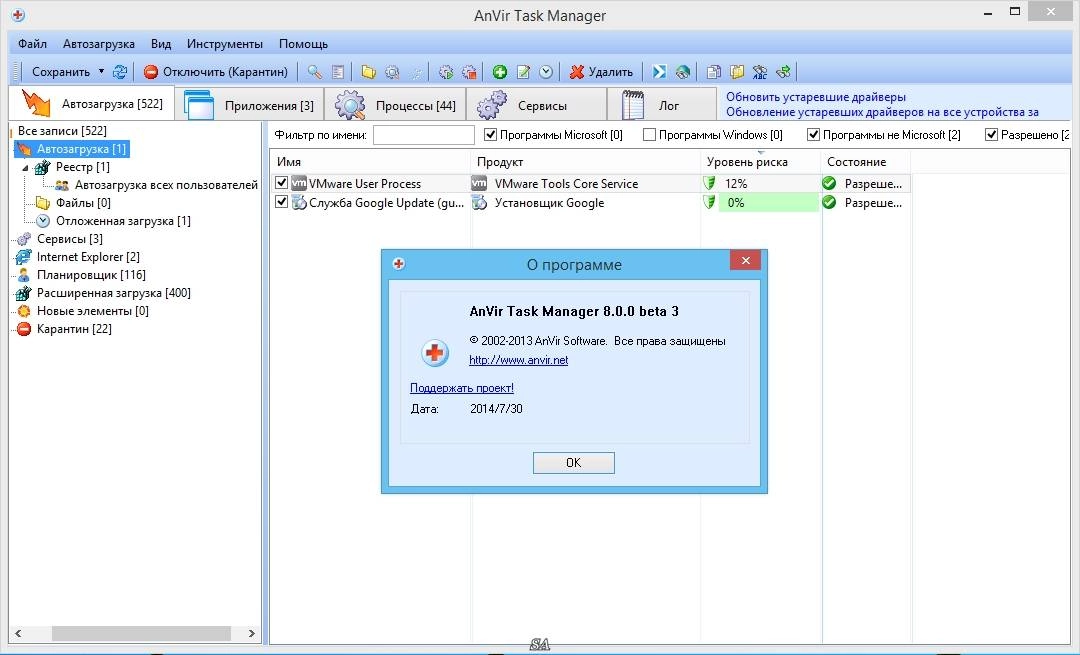Click the Обновить устаревшие драйверы link
Screen dimensions: 1080x655
(x=816, y=97)
